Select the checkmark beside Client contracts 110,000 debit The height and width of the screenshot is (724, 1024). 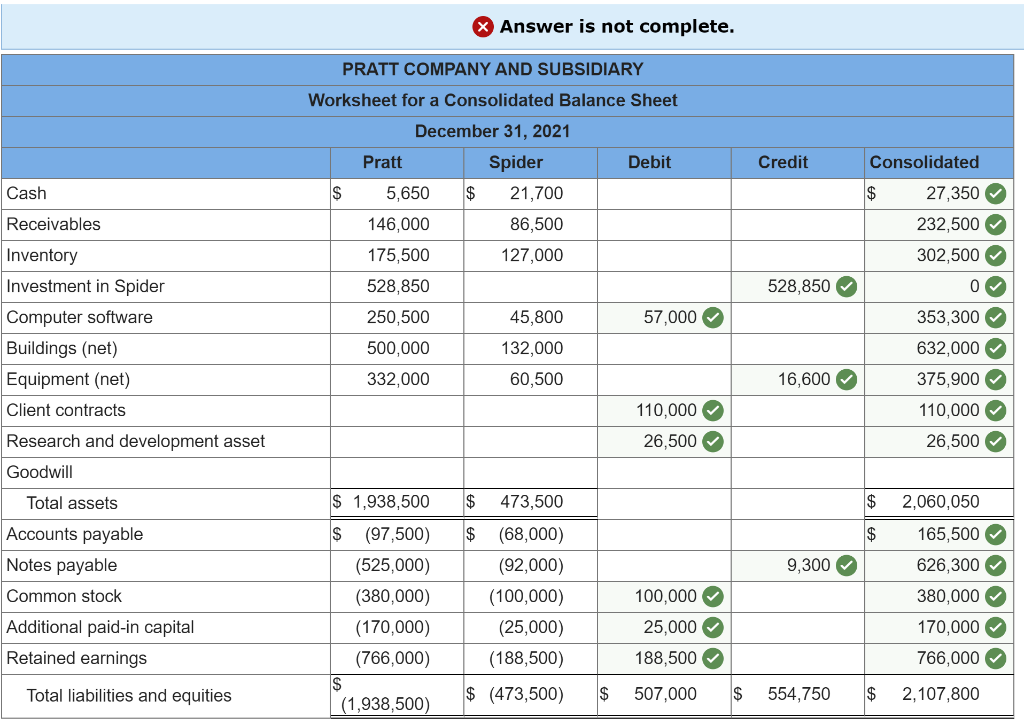tap(711, 410)
